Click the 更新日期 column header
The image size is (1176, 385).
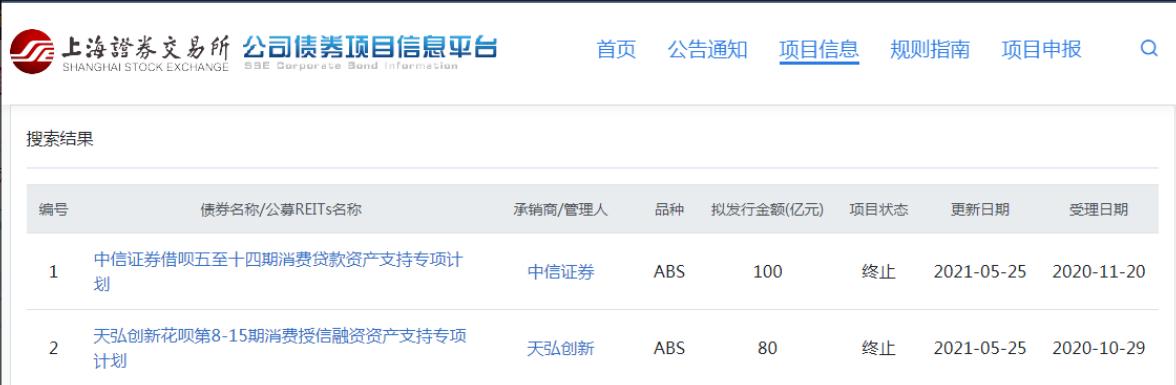click(980, 209)
